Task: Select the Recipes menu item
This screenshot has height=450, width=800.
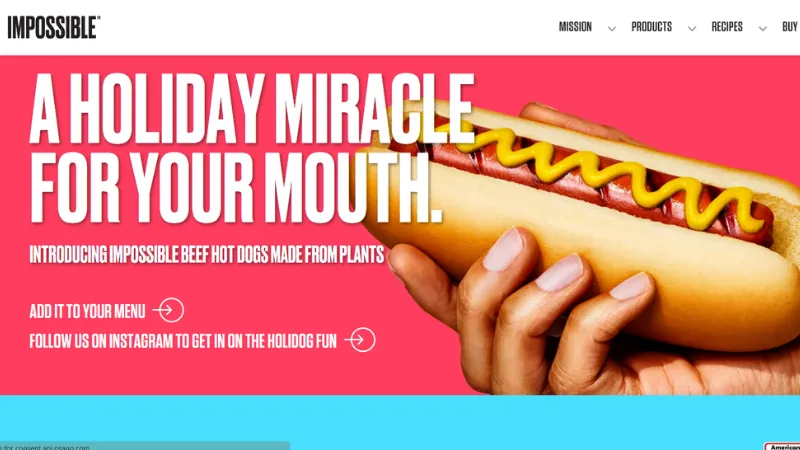Action: 727,27
